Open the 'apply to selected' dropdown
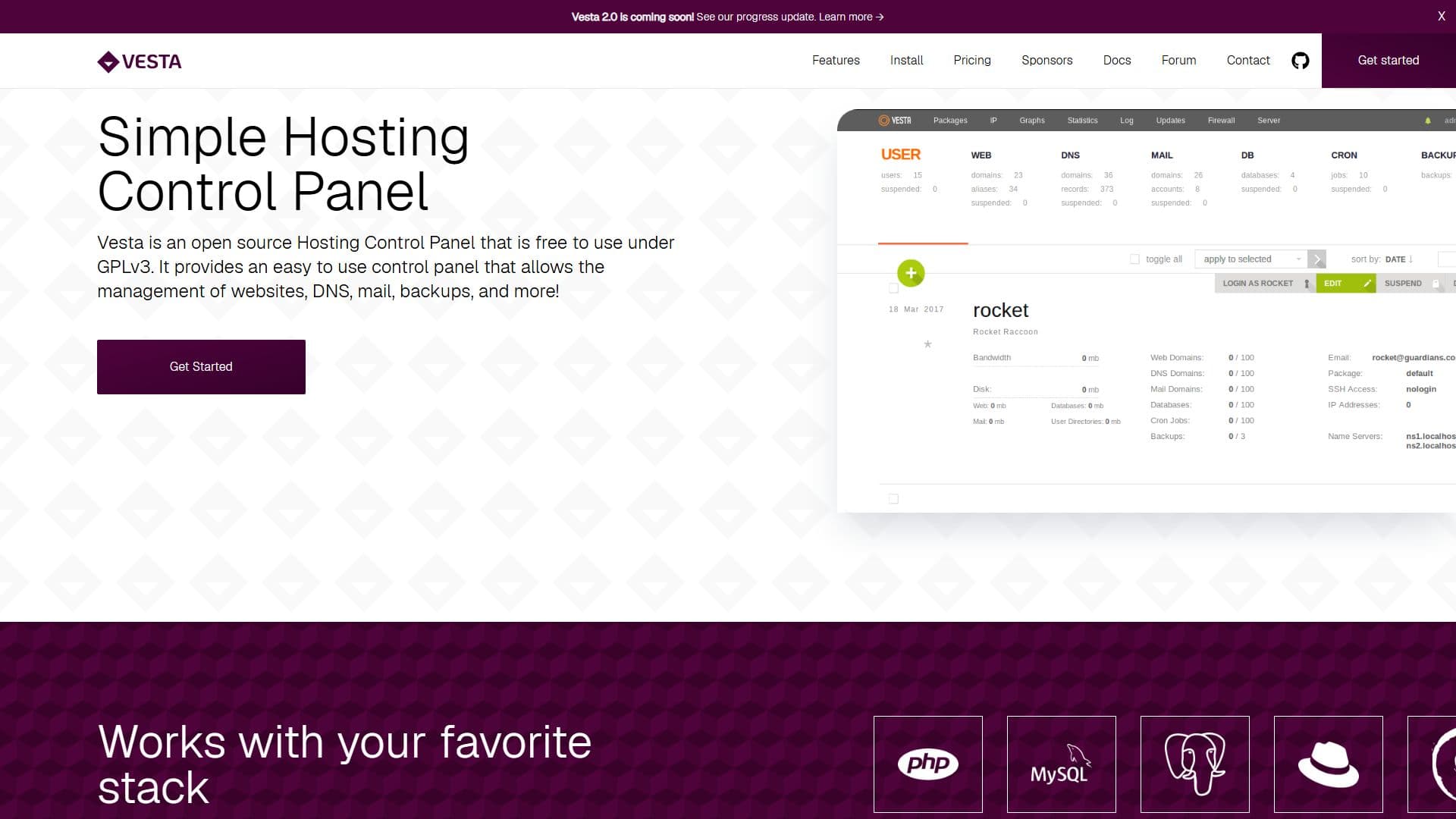Image resolution: width=1456 pixels, height=819 pixels. pos(1251,259)
